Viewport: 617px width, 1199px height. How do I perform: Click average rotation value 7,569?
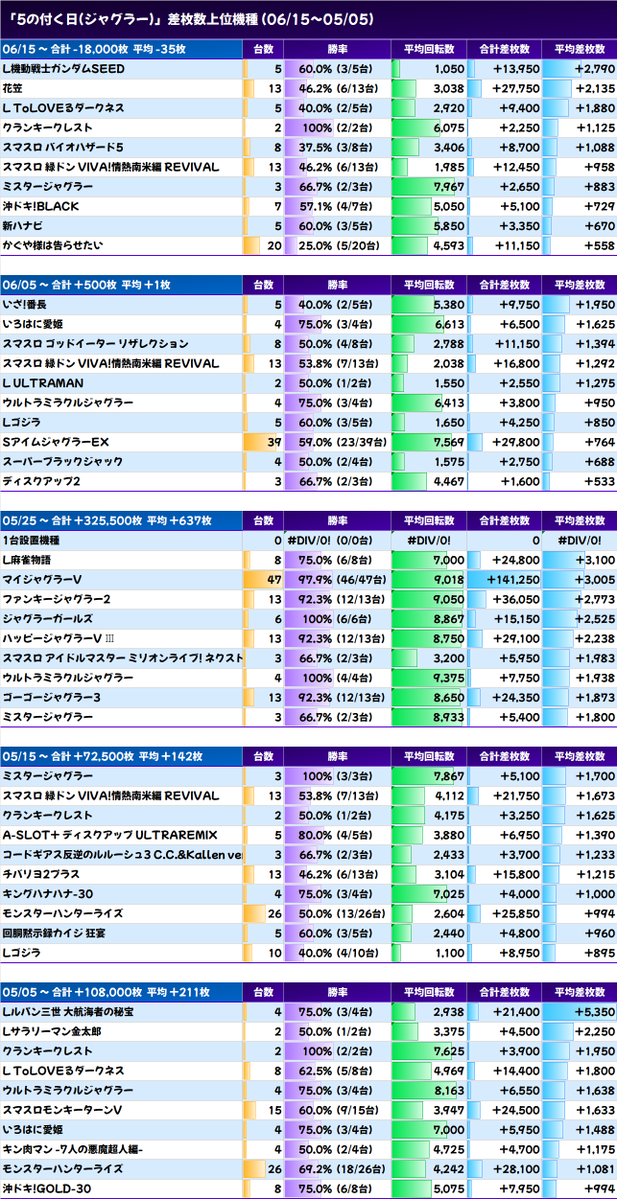(427, 442)
